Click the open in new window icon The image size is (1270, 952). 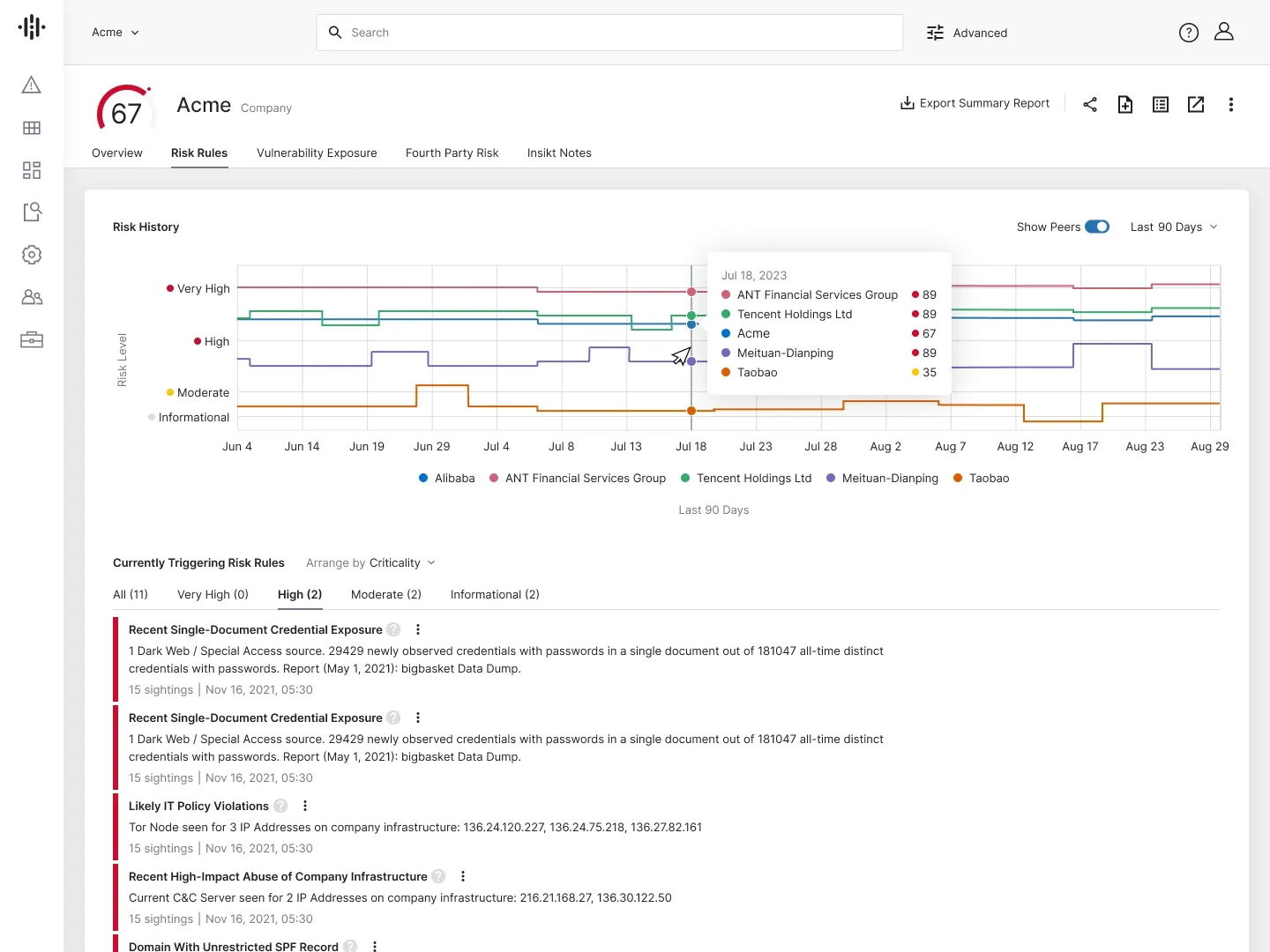click(1196, 105)
